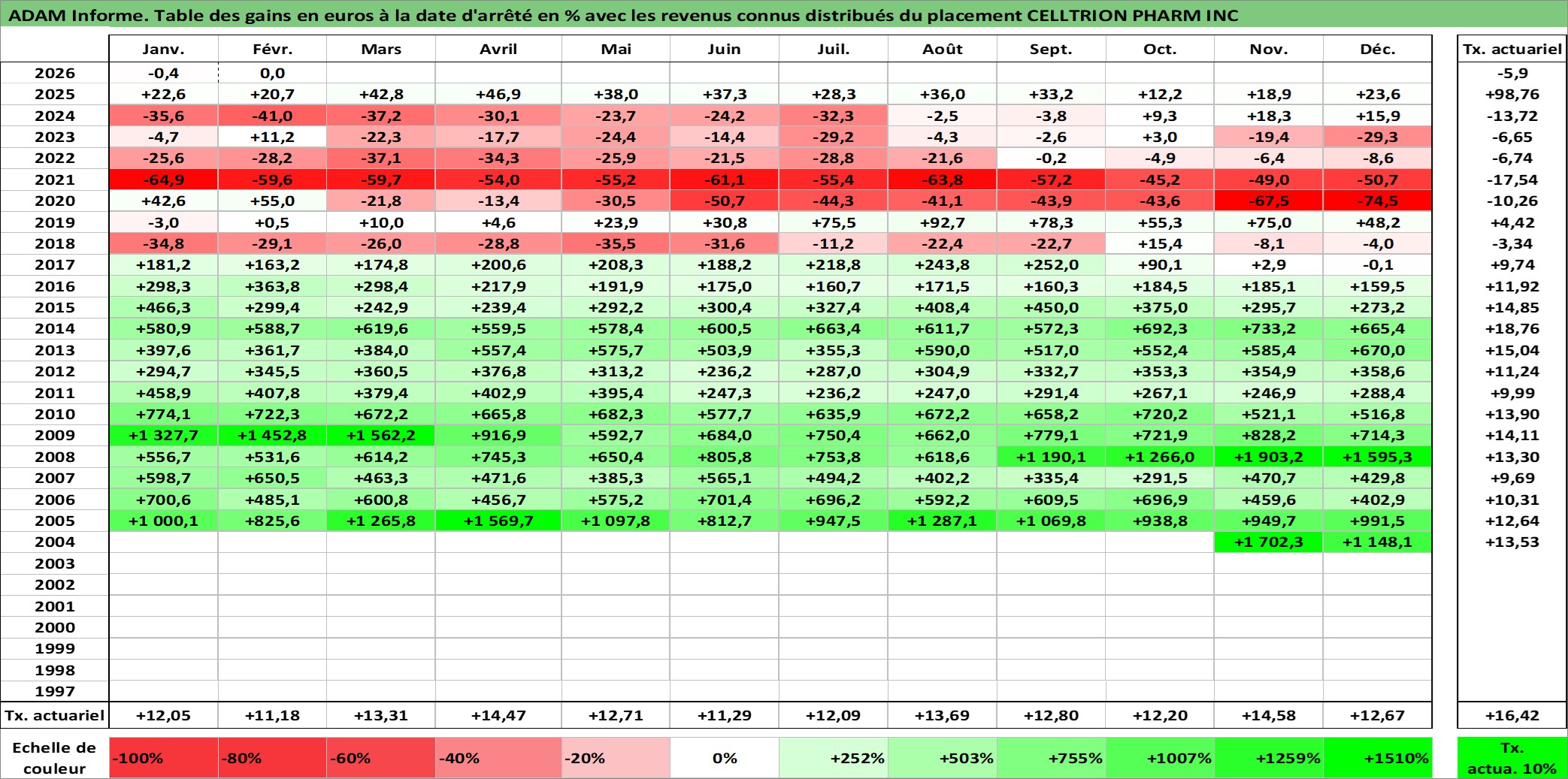Click the ADAM Informe title banner
The height and width of the screenshot is (779, 1568).
(x=784, y=15)
